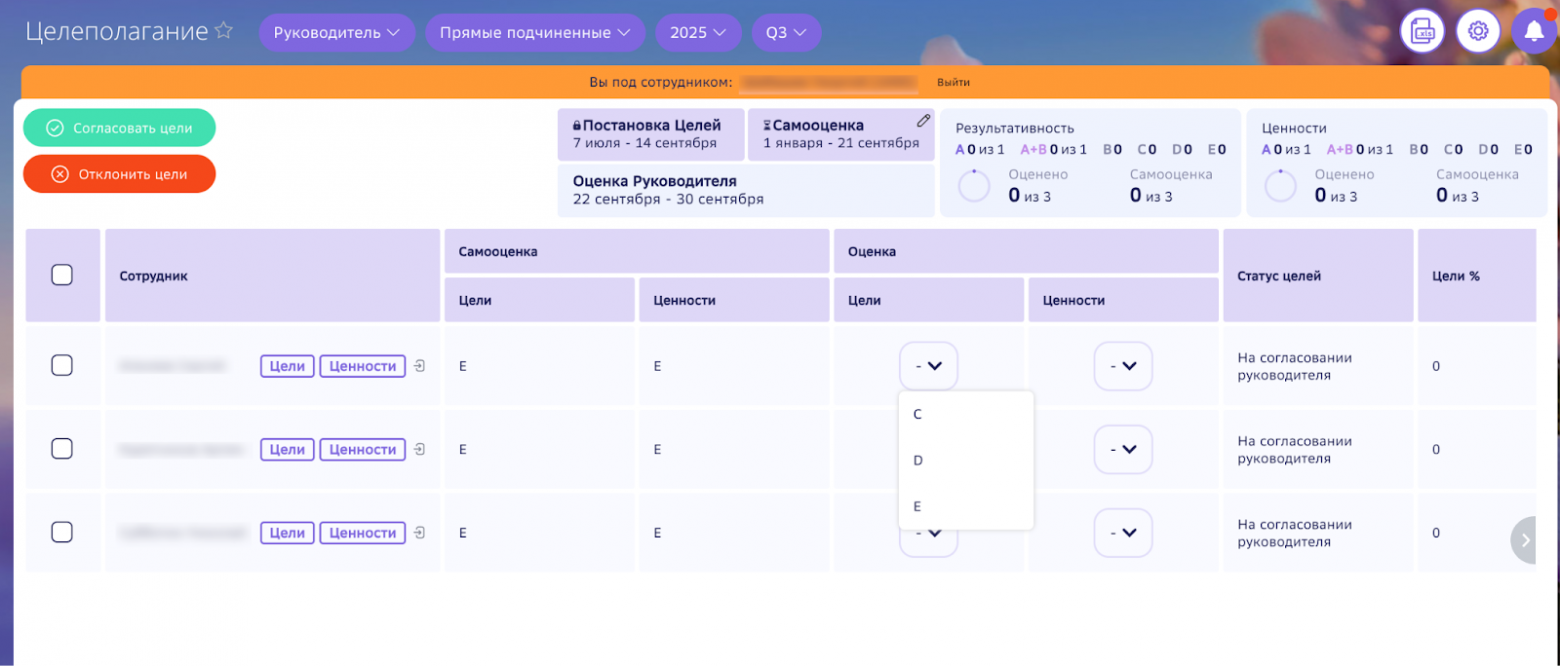1560x666 pixels.
Task: Check the first employee row checkbox
Action: pos(62,366)
